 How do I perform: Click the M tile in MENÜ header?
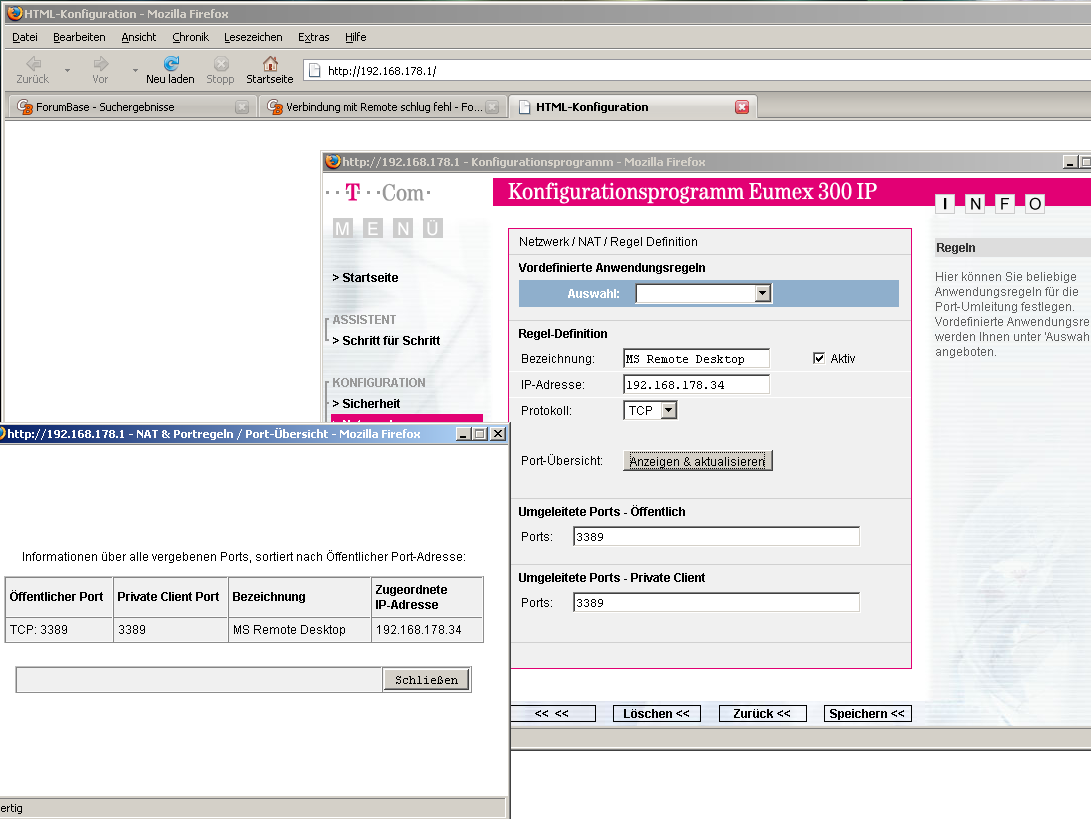click(x=342, y=228)
